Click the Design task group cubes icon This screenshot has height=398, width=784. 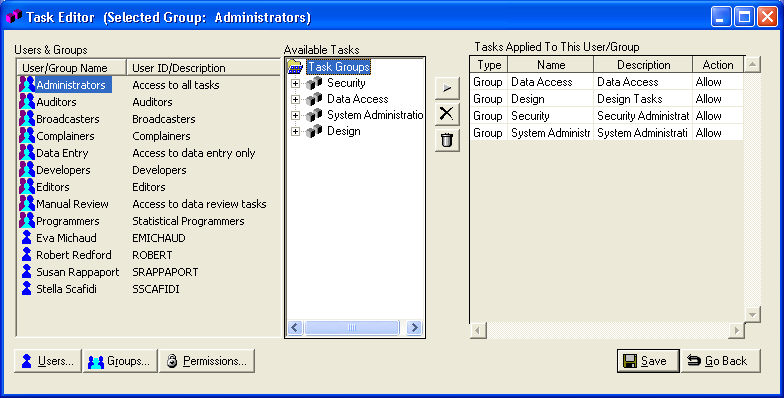314,131
